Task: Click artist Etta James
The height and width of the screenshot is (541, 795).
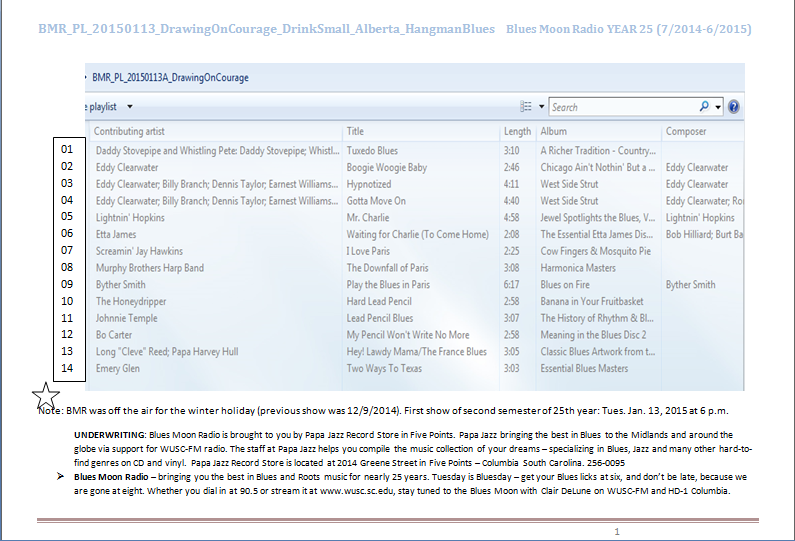Action: 116,234
